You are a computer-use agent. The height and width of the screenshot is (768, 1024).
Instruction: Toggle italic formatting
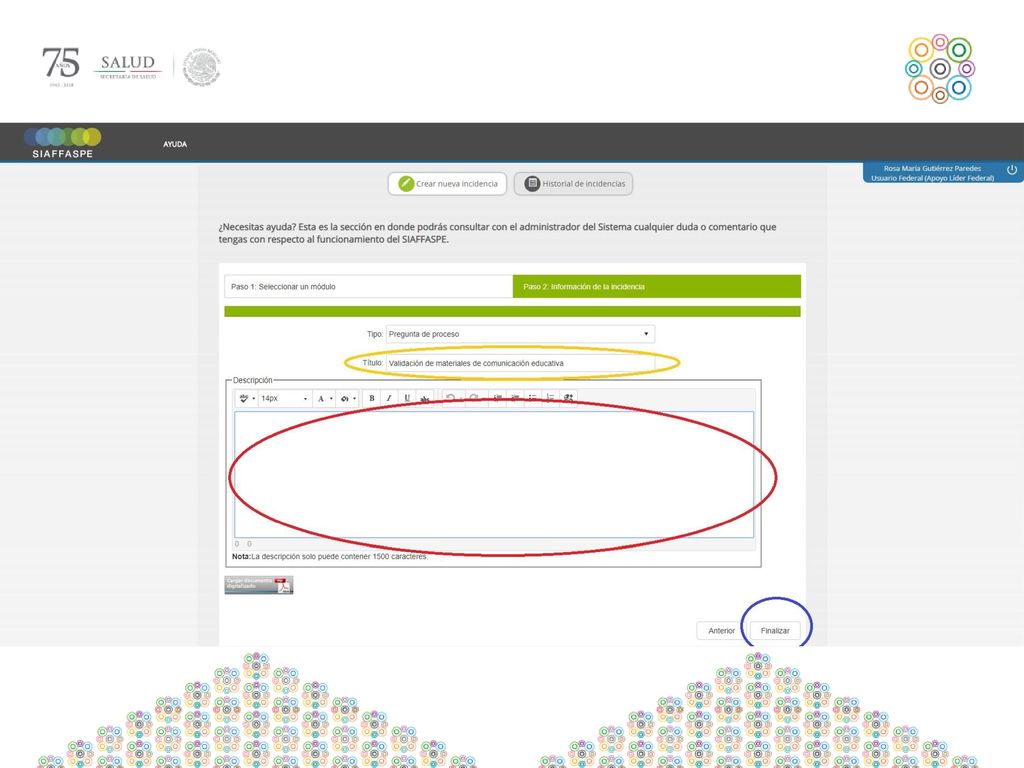(389, 398)
